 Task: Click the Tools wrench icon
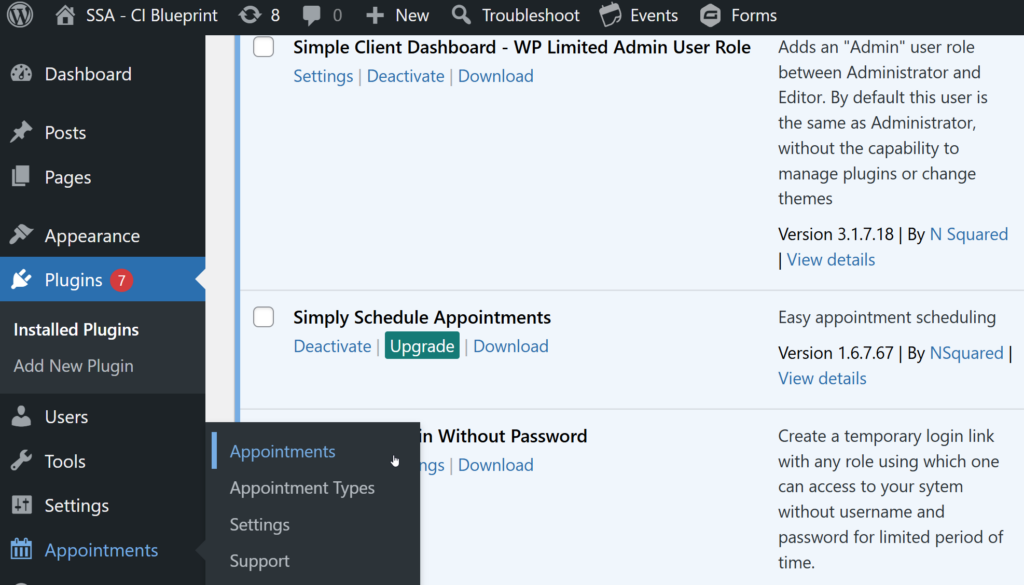tap(21, 461)
